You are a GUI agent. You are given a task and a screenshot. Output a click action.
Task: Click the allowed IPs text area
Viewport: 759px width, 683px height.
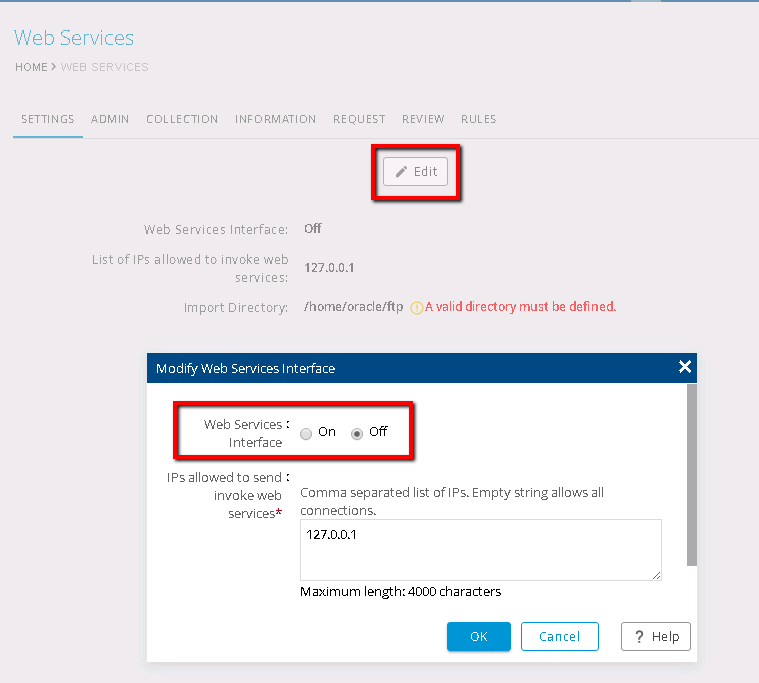click(x=480, y=548)
